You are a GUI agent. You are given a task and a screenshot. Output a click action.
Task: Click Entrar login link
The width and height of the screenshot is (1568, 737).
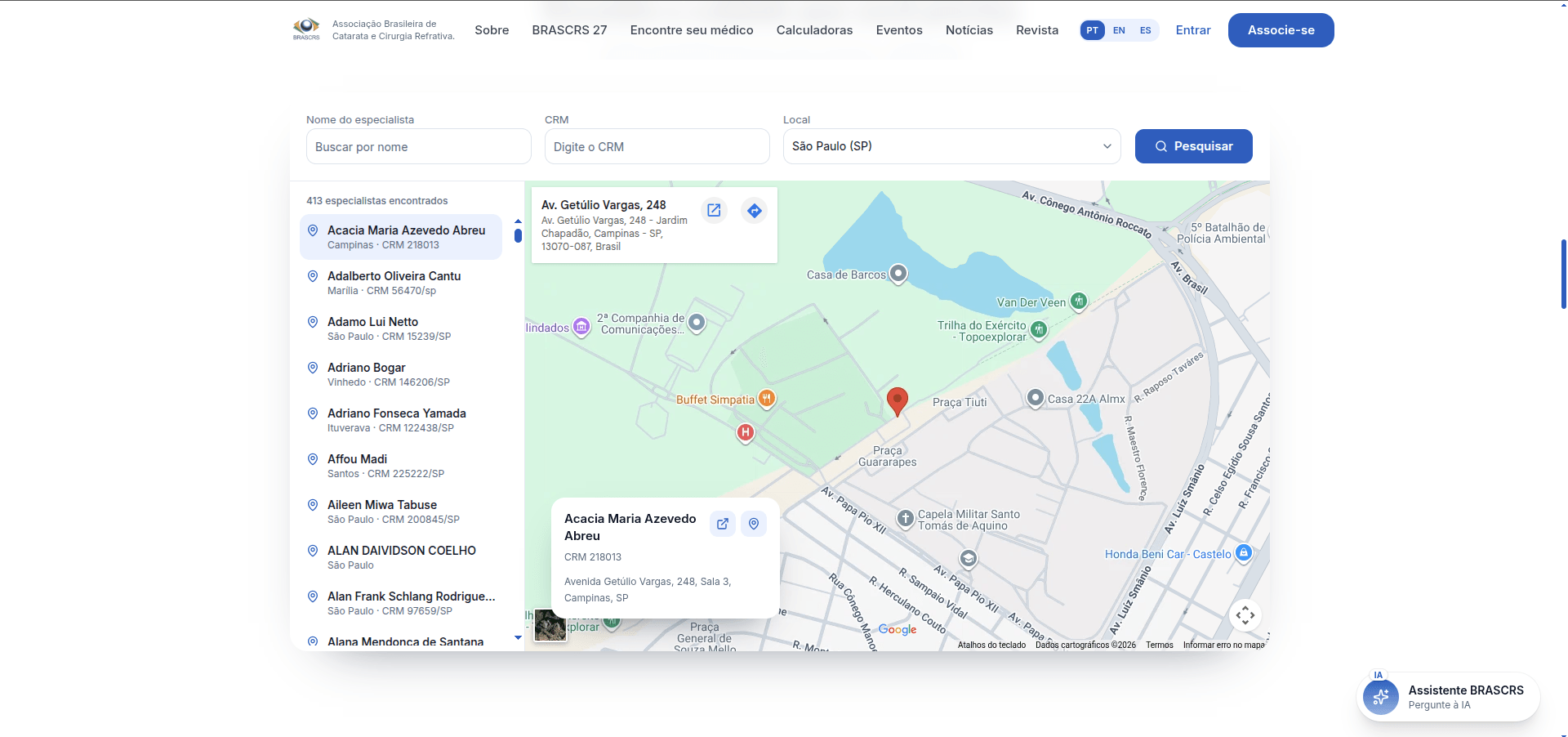coord(1193,30)
